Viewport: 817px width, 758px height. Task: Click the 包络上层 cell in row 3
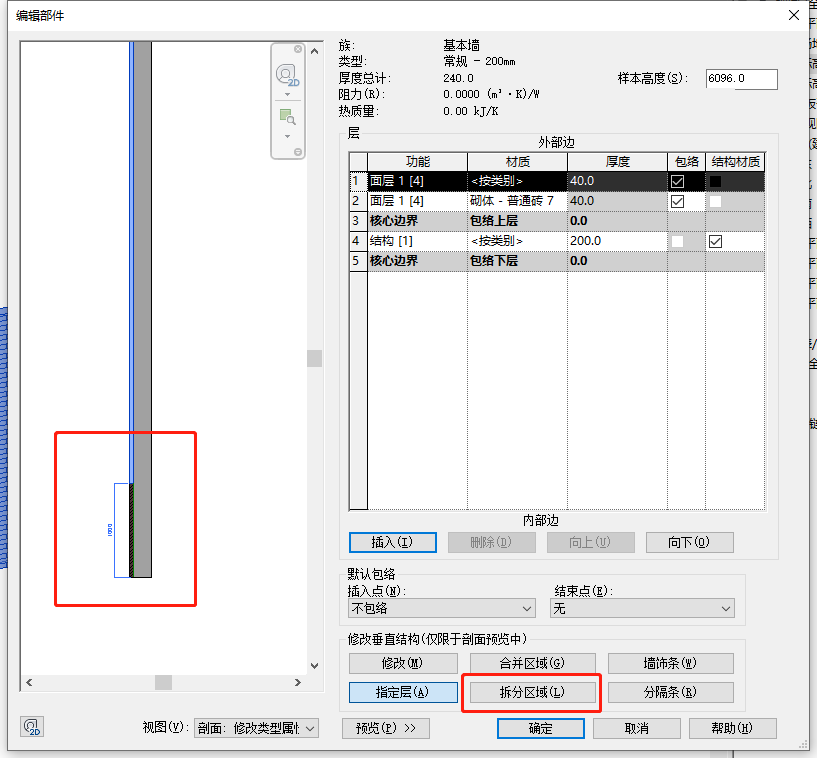517,221
